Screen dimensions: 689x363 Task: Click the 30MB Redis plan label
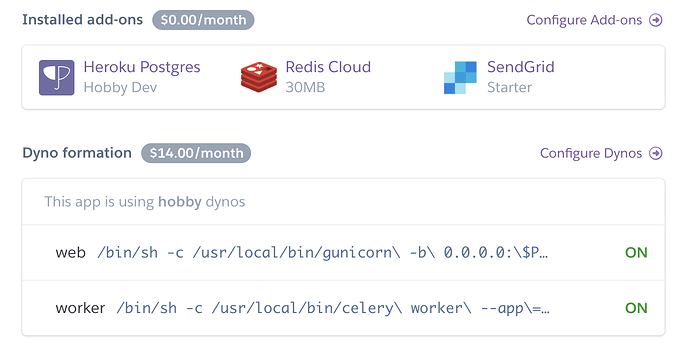tap(305, 87)
